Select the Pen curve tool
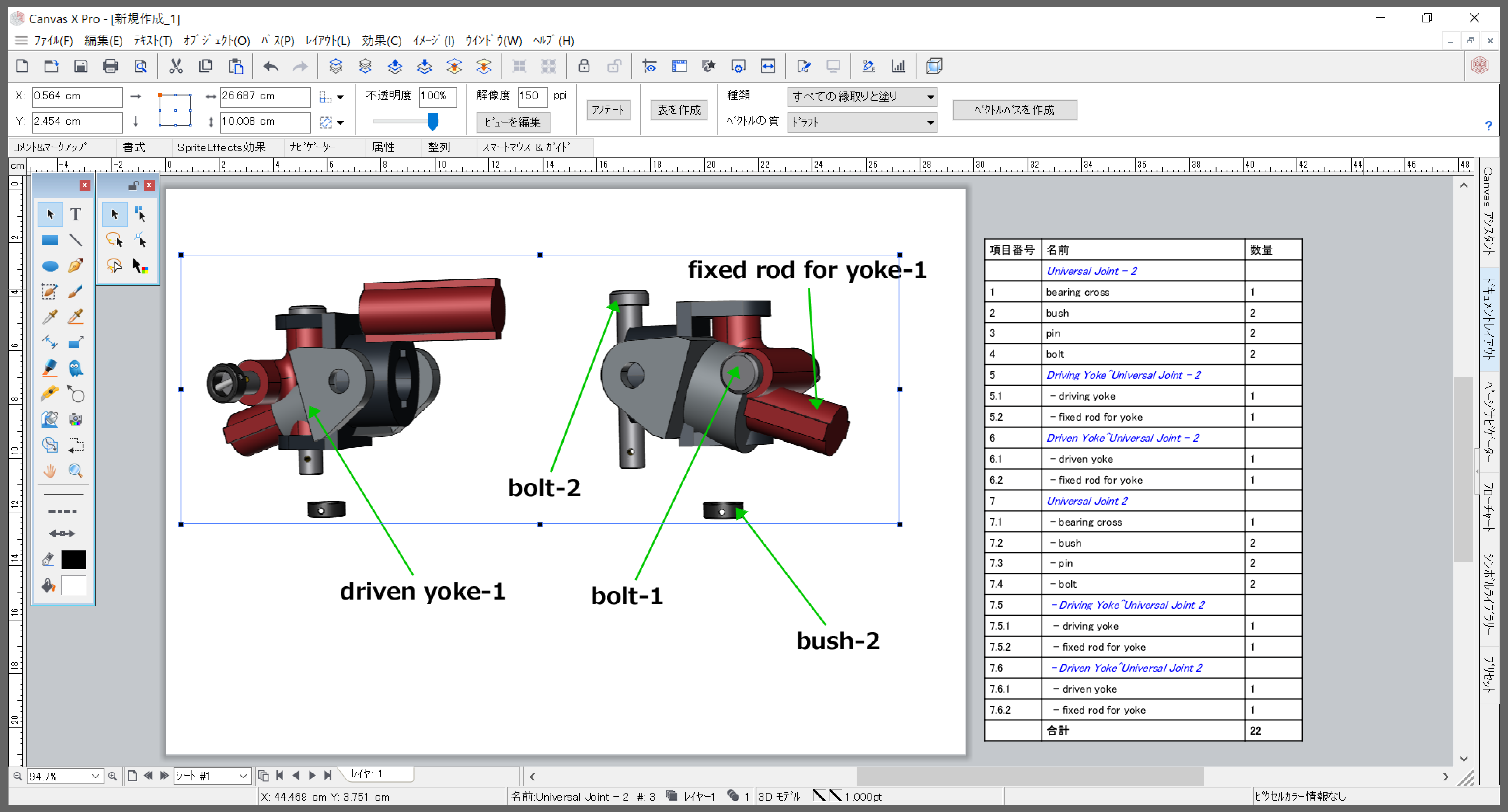The height and width of the screenshot is (812, 1508). coord(76,266)
